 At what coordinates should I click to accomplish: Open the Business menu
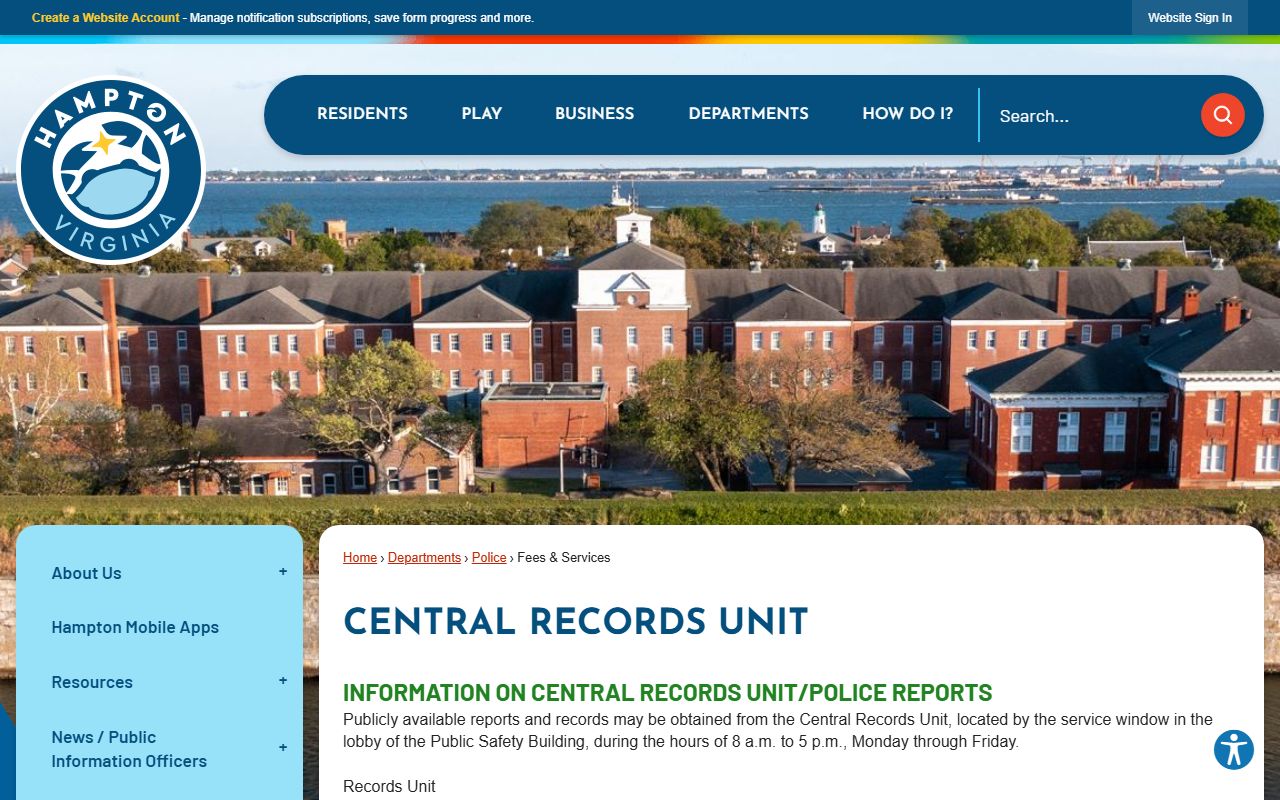(x=594, y=114)
